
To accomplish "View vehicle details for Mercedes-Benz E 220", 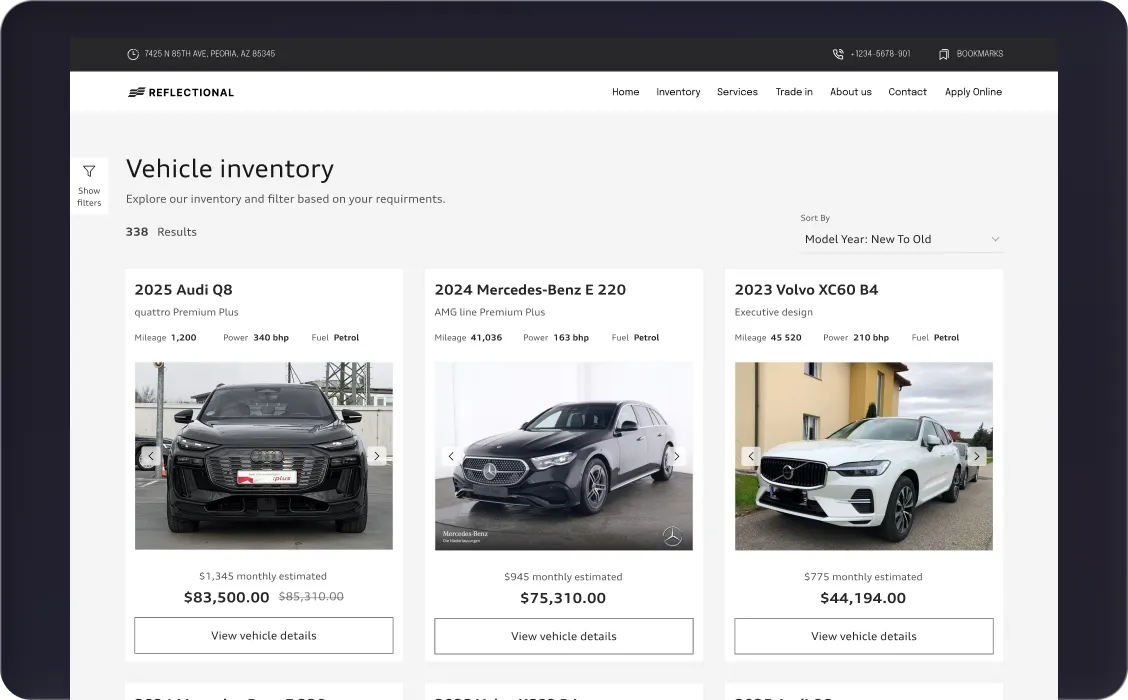I will pyautogui.click(x=563, y=636).
